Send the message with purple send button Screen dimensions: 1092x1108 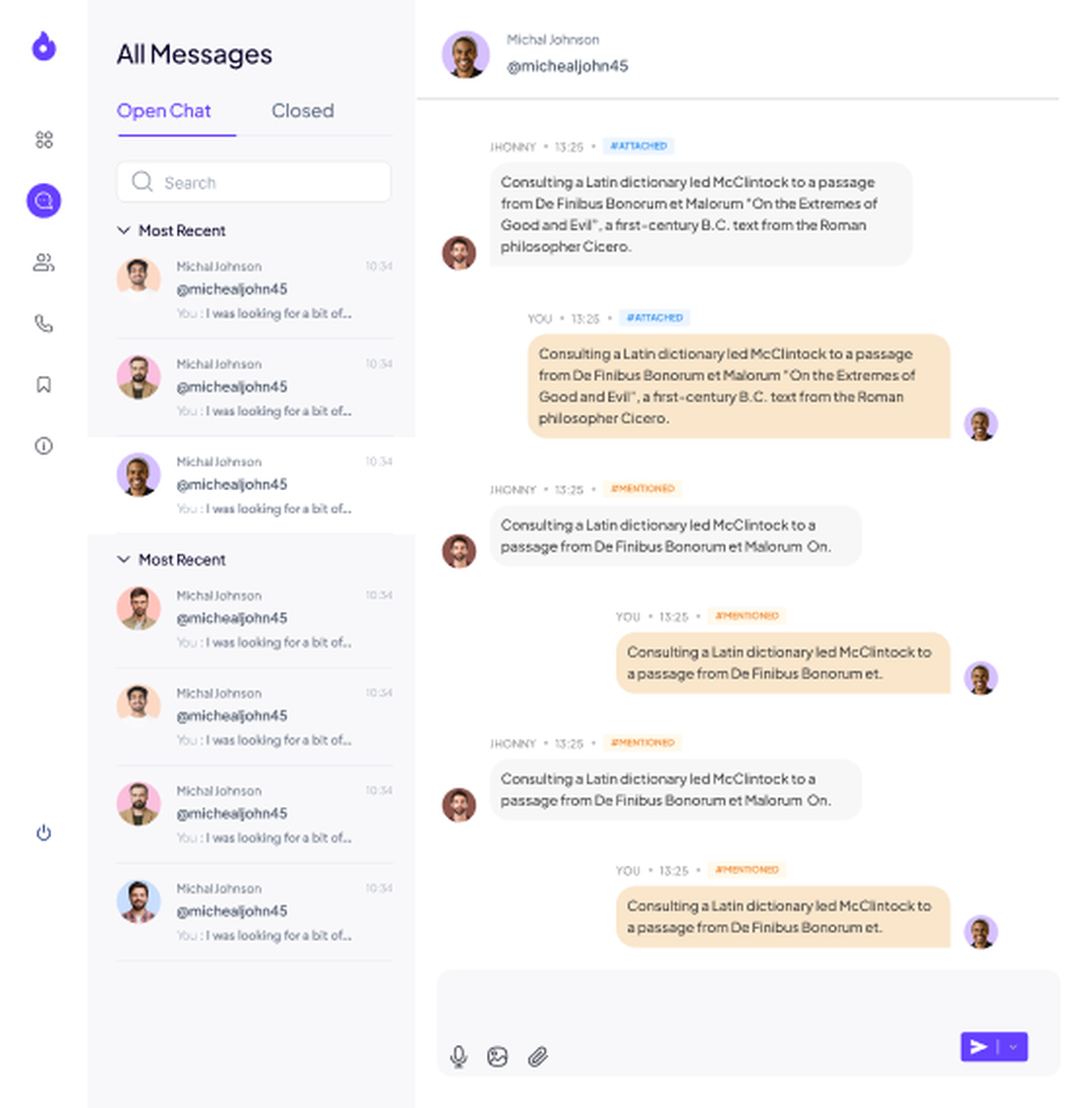pyautogui.click(x=978, y=1047)
